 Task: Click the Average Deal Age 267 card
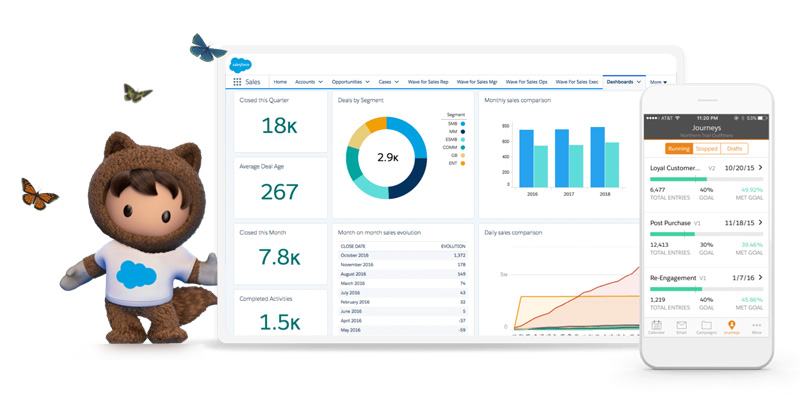(x=280, y=187)
